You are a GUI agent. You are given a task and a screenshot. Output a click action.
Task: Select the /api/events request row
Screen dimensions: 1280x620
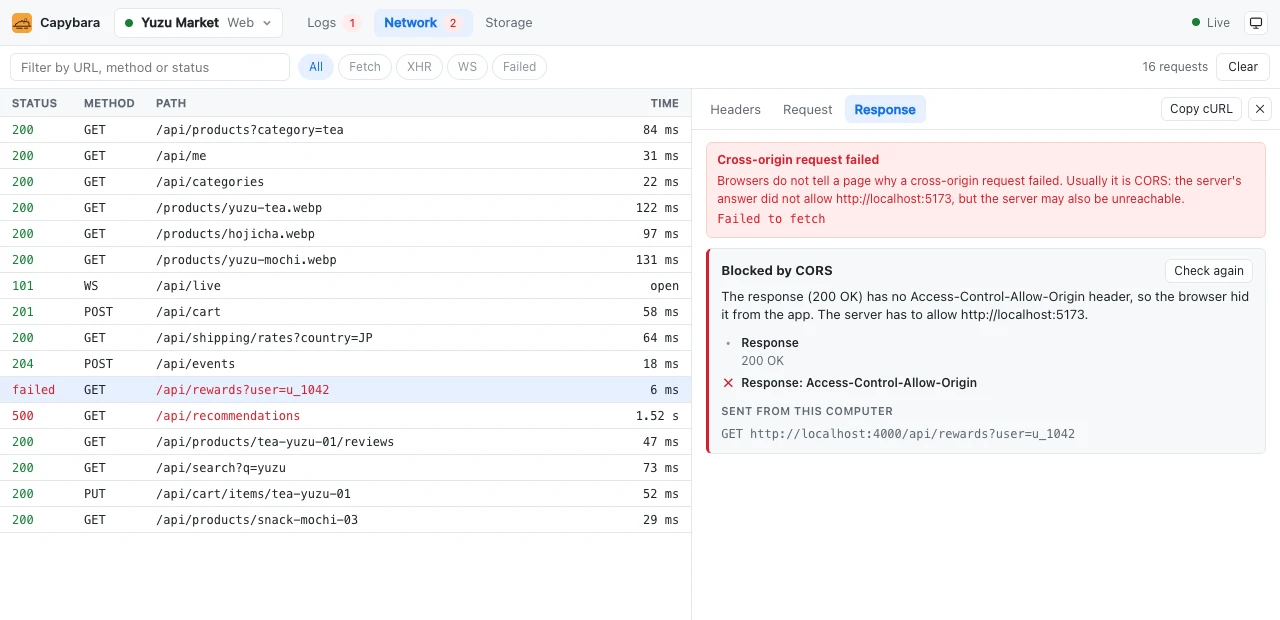[345, 364]
